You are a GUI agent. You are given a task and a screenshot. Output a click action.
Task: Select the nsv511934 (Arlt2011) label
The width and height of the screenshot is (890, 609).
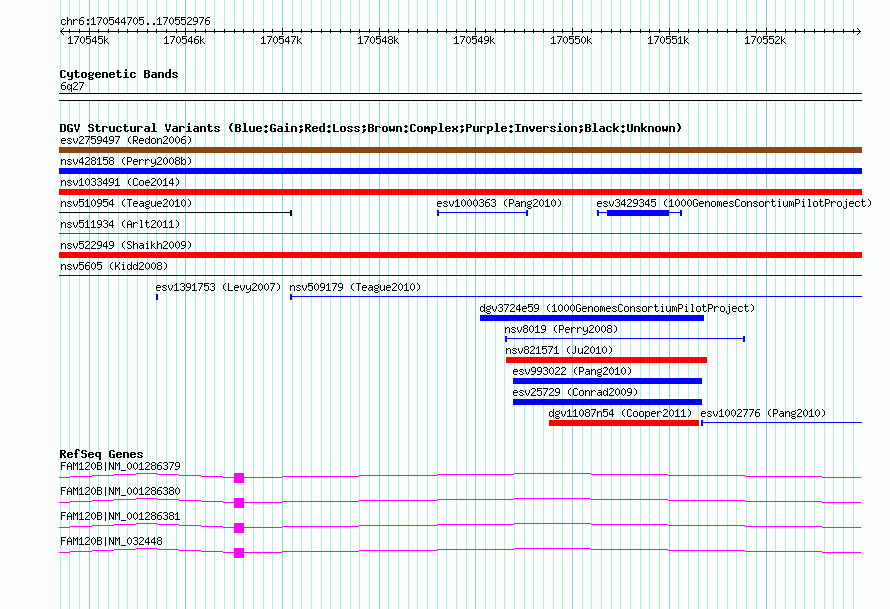120,224
